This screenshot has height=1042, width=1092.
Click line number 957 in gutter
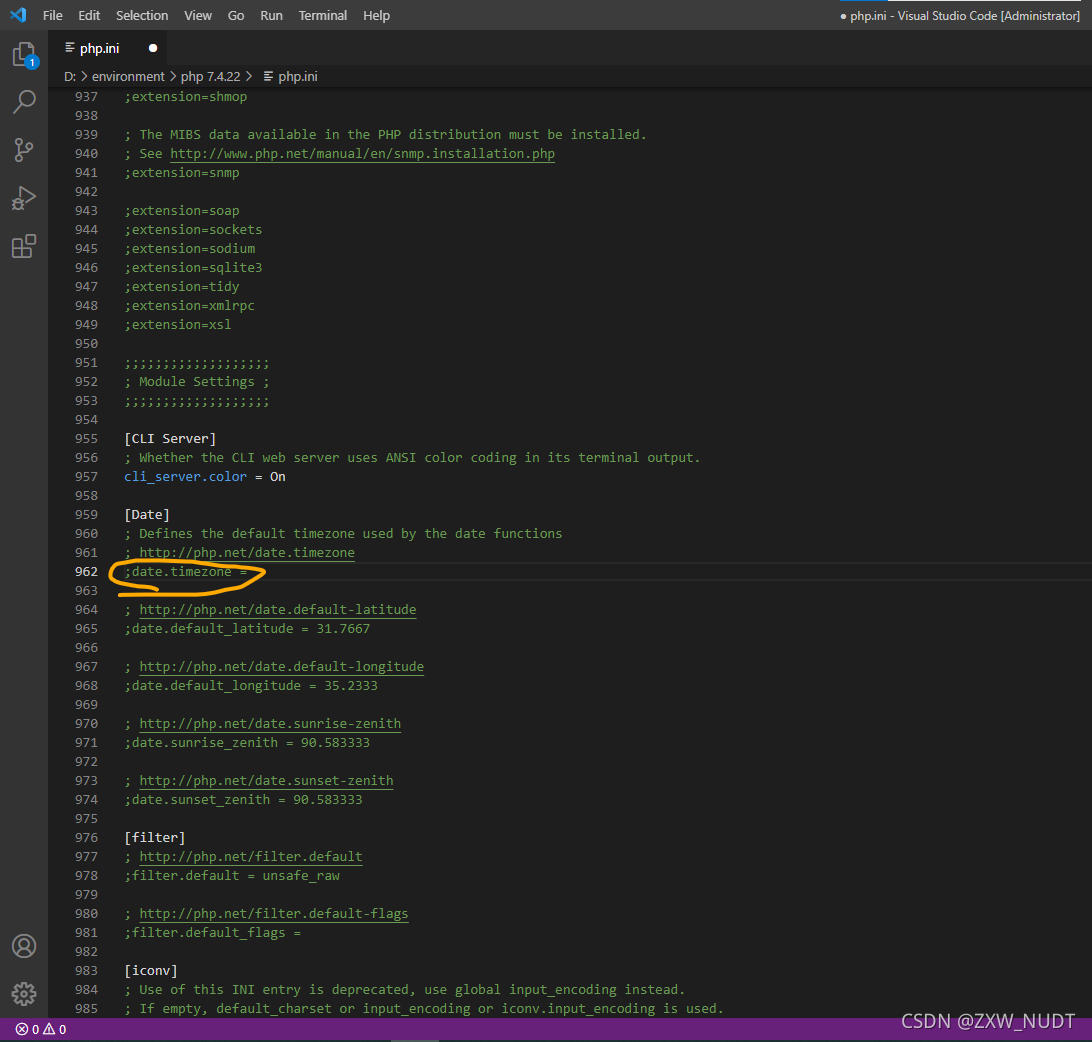(86, 476)
